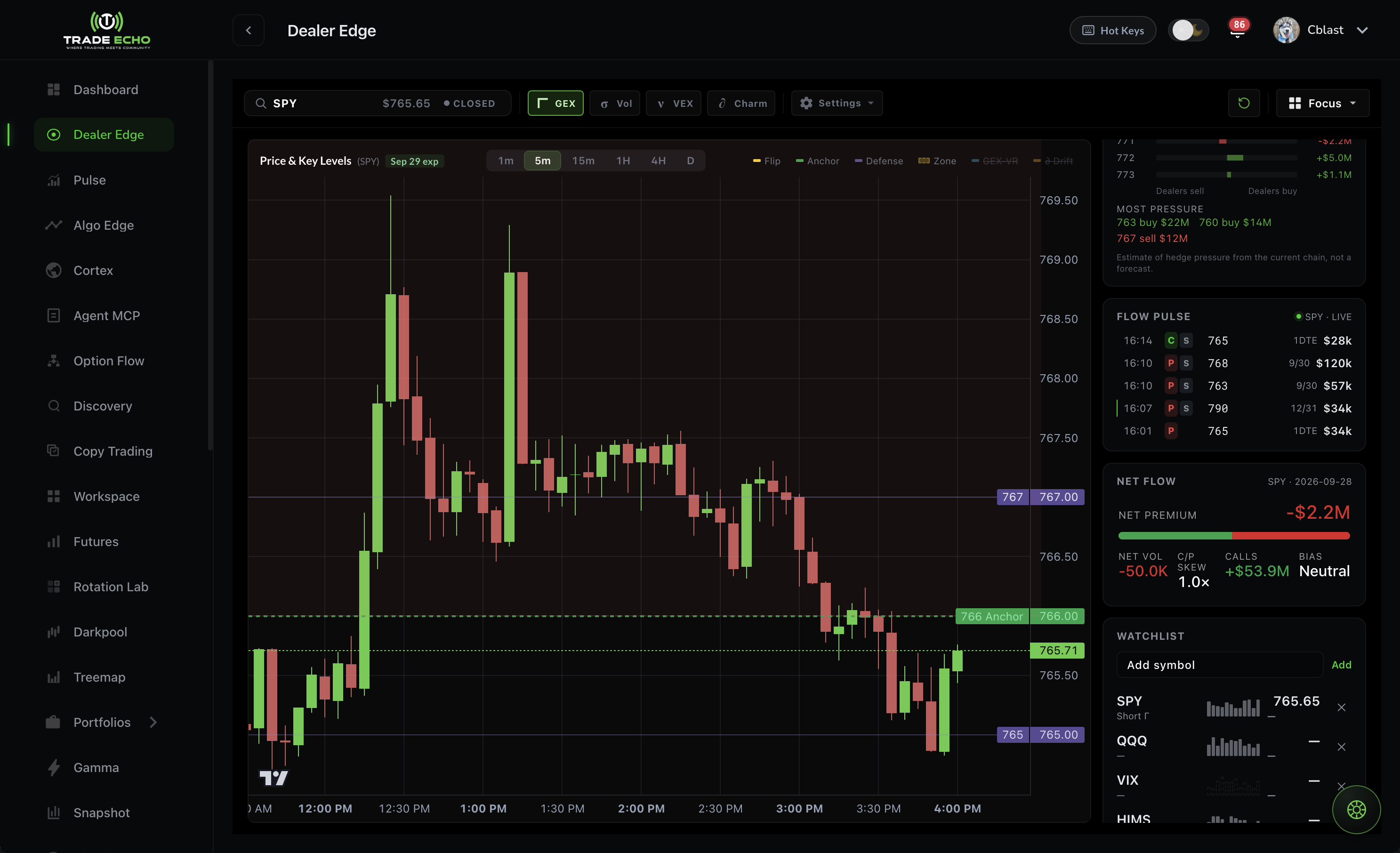
Task: Toggle the Defense level legend
Action: point(878,161)
